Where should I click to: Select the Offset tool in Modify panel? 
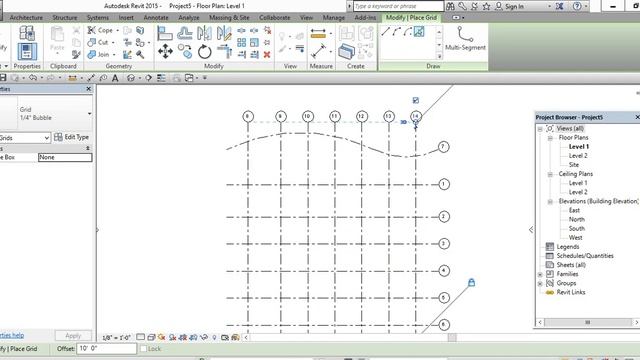pos(184,33)
